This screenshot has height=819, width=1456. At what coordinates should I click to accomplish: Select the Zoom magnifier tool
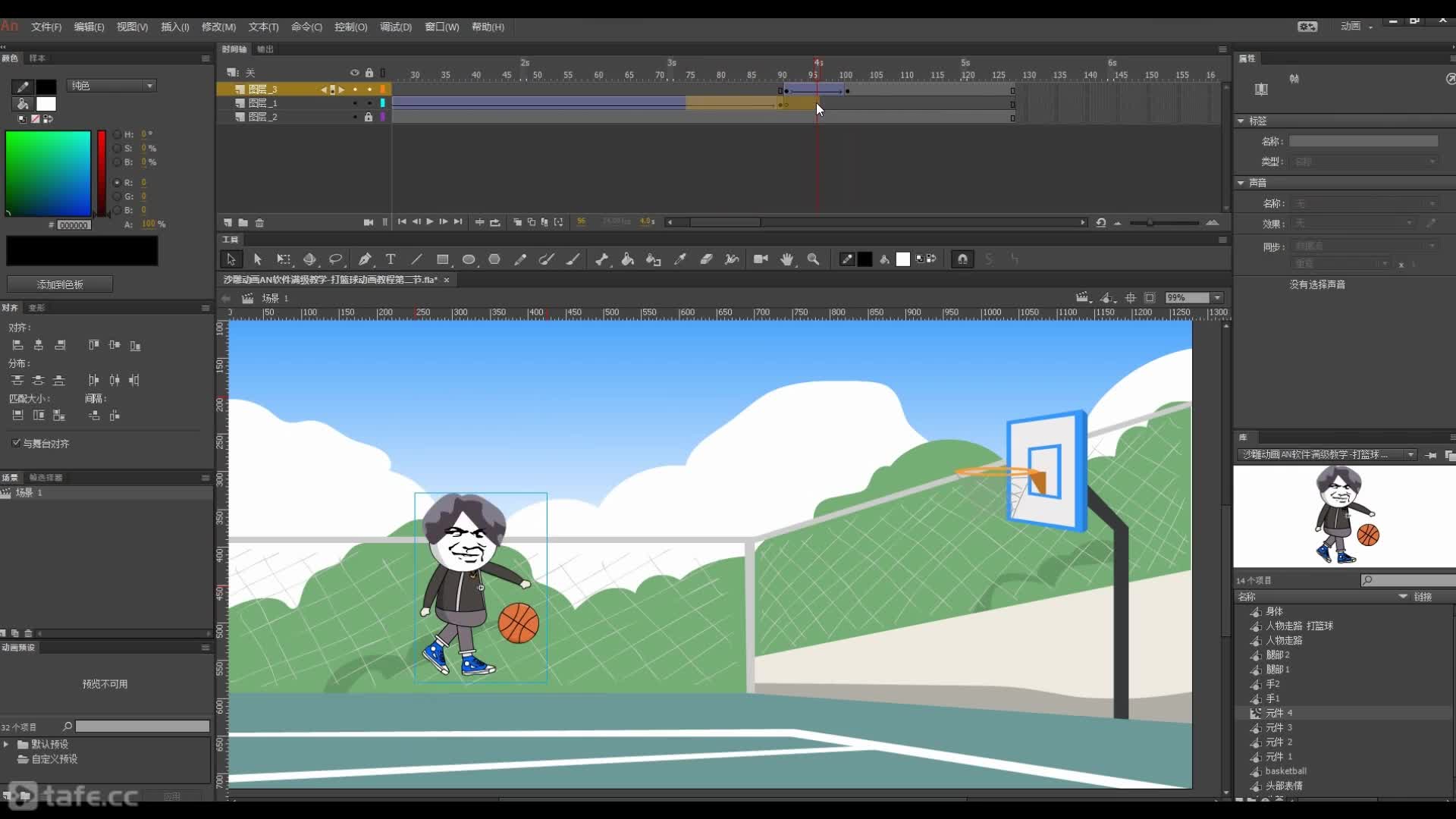coord(813,259)
